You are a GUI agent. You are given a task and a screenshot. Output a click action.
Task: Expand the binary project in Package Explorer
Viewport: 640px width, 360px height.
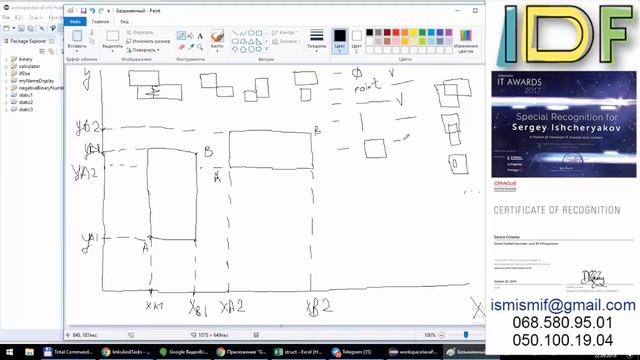(x=6, y=59)
